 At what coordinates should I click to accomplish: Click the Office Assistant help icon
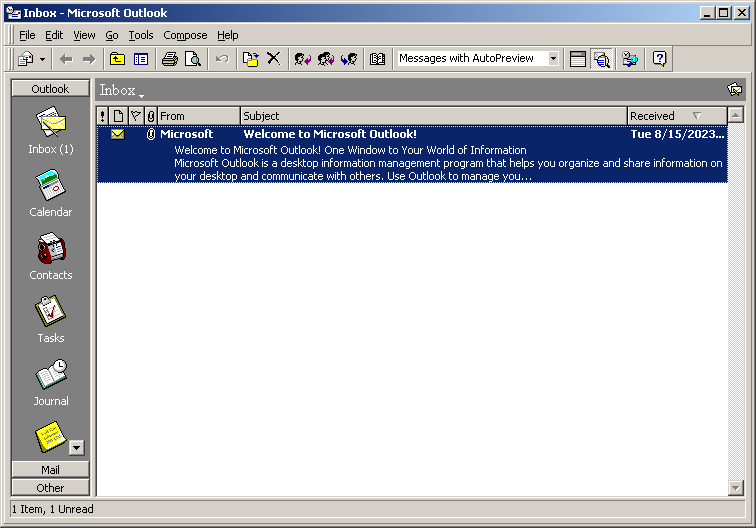(659, 59)
